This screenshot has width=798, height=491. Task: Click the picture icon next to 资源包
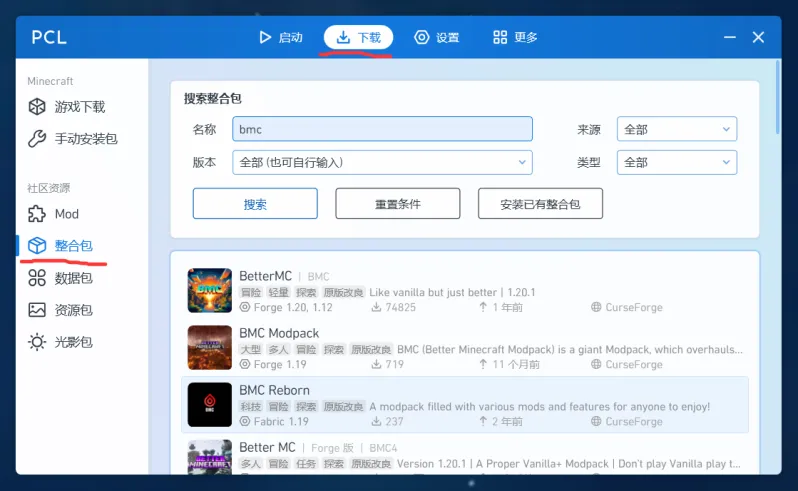point(37,310)
